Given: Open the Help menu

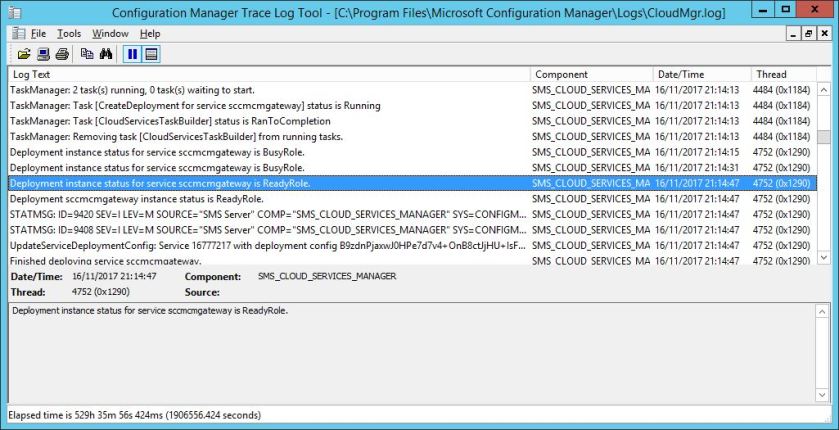Looking at the screenshot, I should tap(150, 34).
